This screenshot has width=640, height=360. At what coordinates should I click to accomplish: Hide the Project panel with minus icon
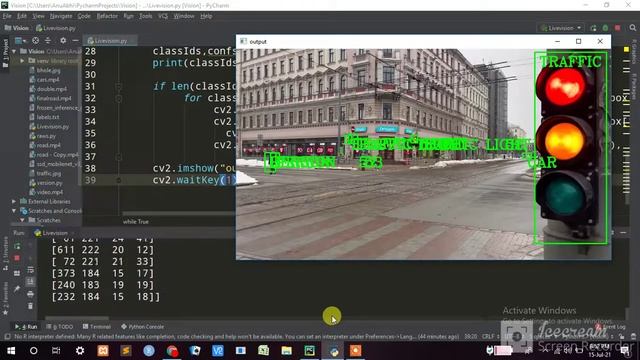[x=75, y=40]
